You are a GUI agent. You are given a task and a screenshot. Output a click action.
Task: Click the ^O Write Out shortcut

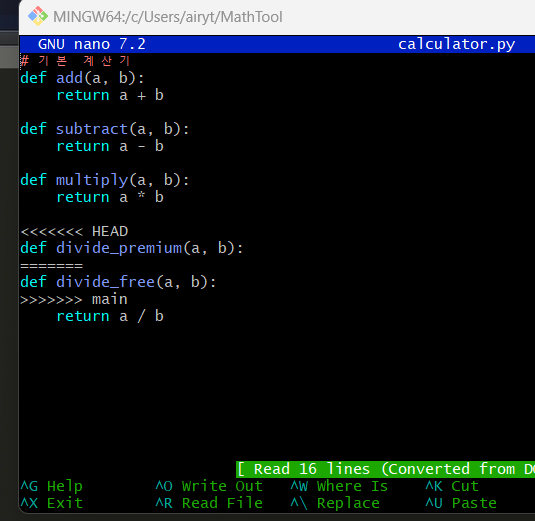point(209,486)
